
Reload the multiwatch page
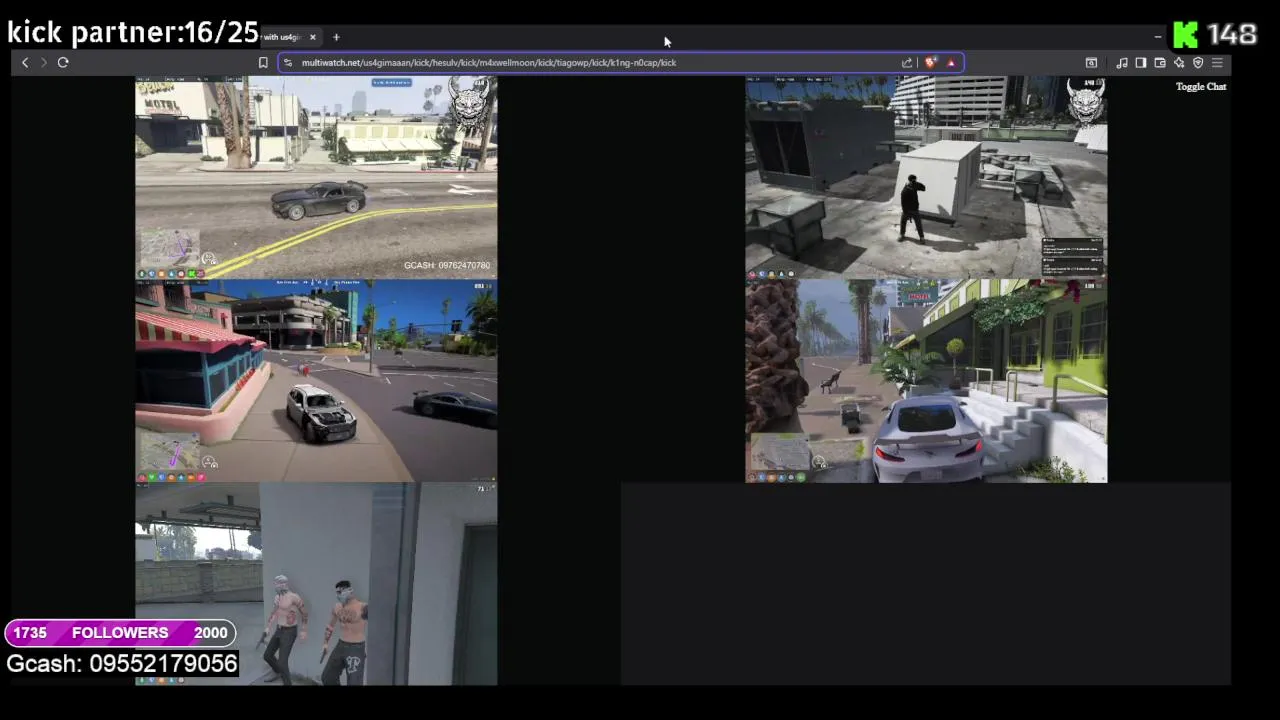(63, 62)
